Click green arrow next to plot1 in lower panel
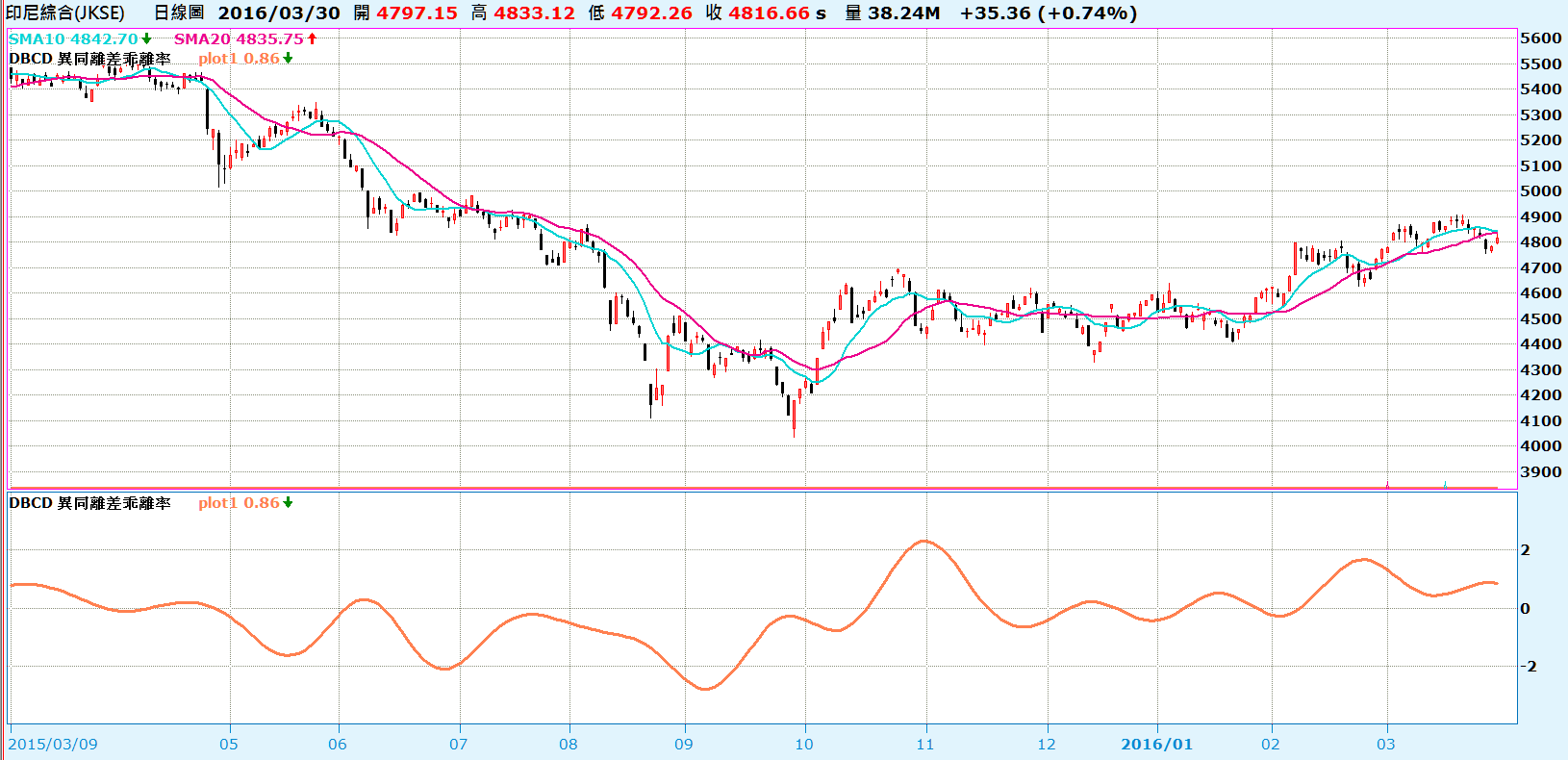The image size is (1568, 760). [288, 503]
